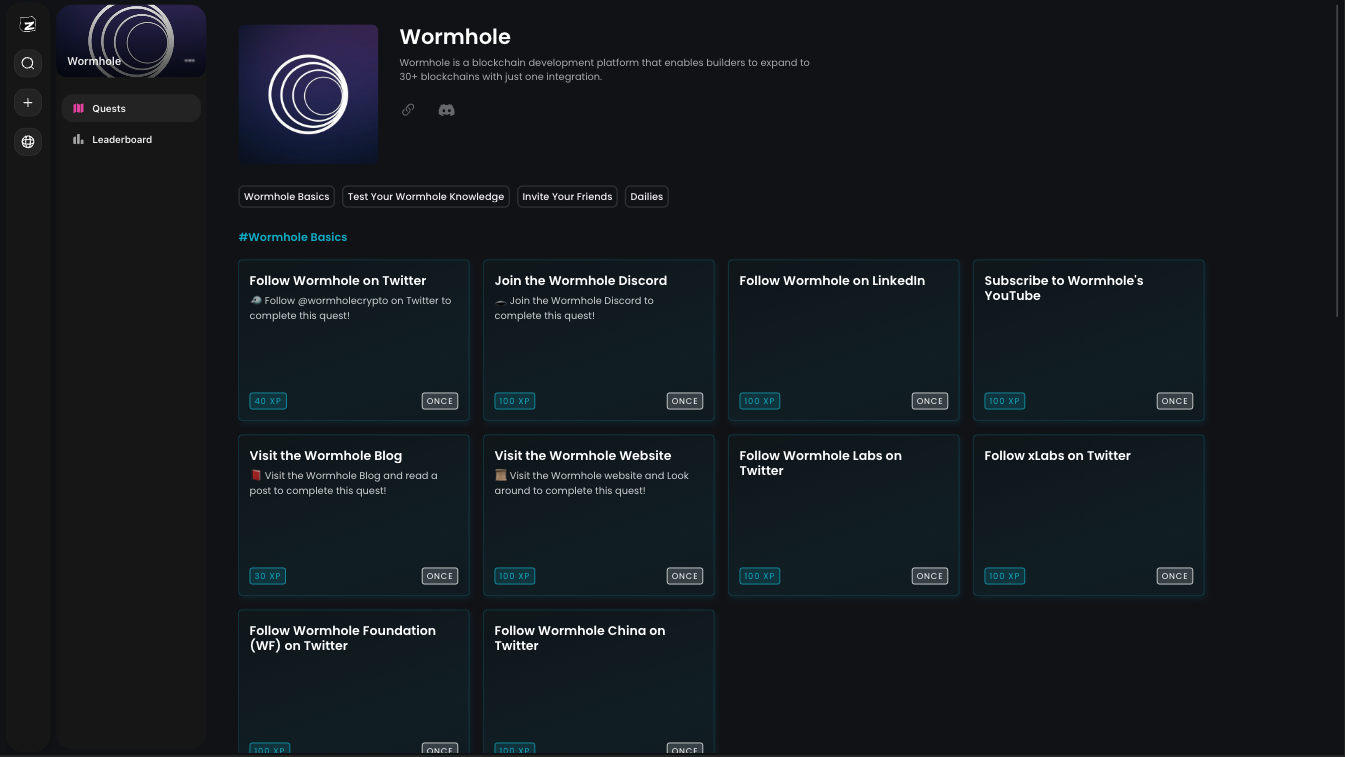1345x757 pixels.
Task: Open the ellipsis menu beside Wormhole name
Action: point(189,61)
